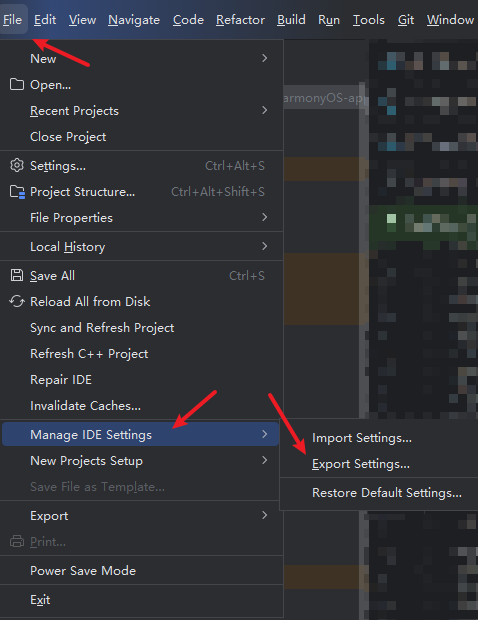Expand the Recent Projects submenu arrow
This screenshot has height=620, width=478.
[x=265, y=110]
